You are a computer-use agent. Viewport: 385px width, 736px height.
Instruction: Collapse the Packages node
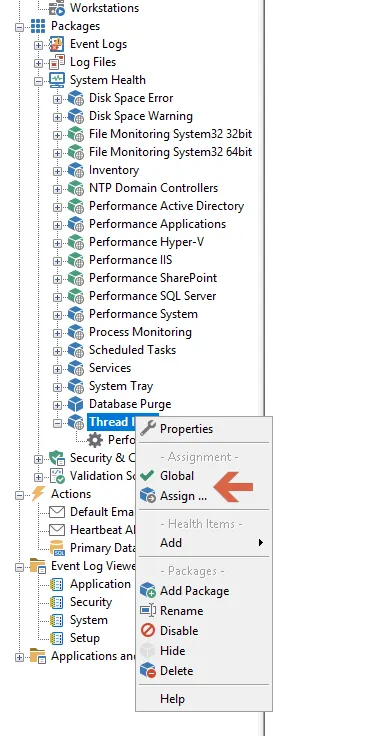[x=19, y=27]
